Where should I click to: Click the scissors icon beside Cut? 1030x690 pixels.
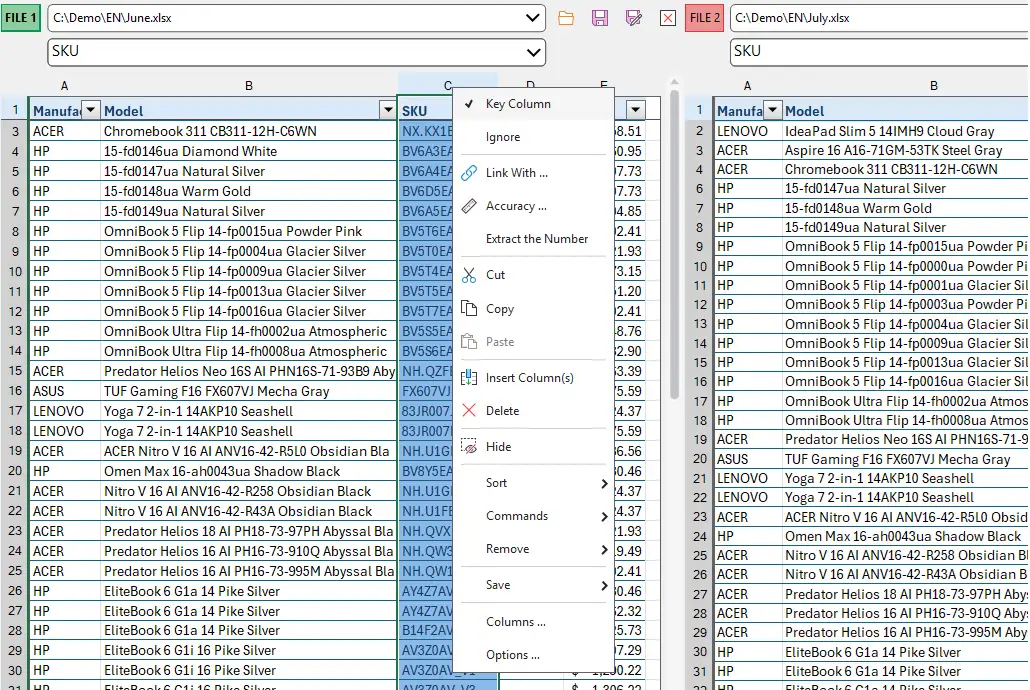469,275
